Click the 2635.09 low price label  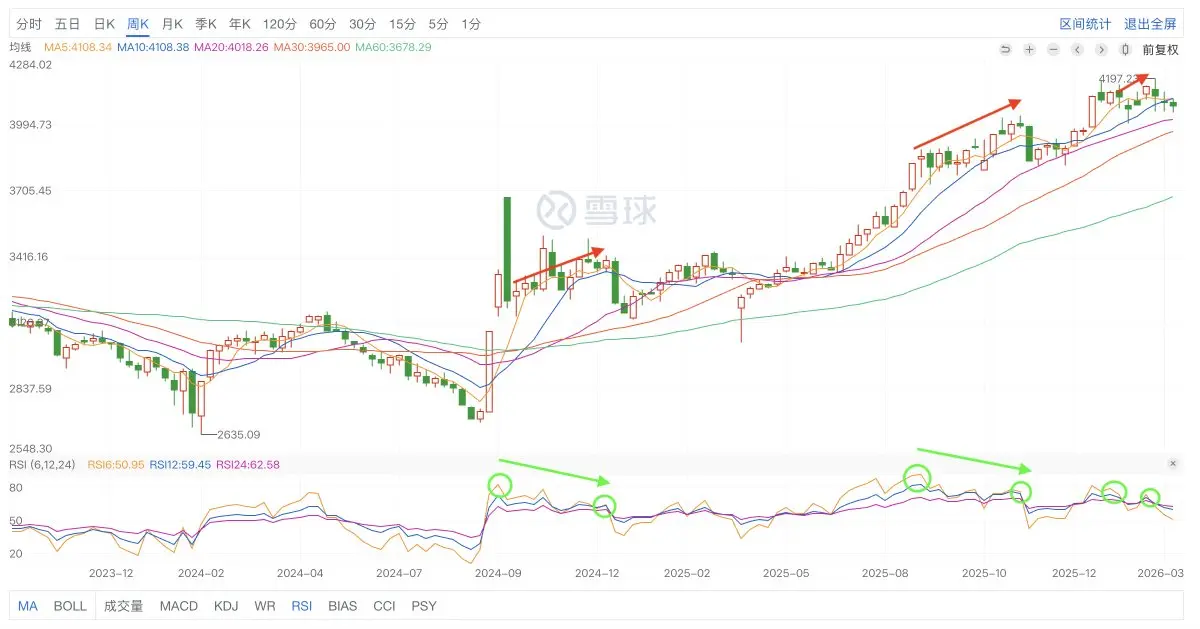tap(239, 434)
